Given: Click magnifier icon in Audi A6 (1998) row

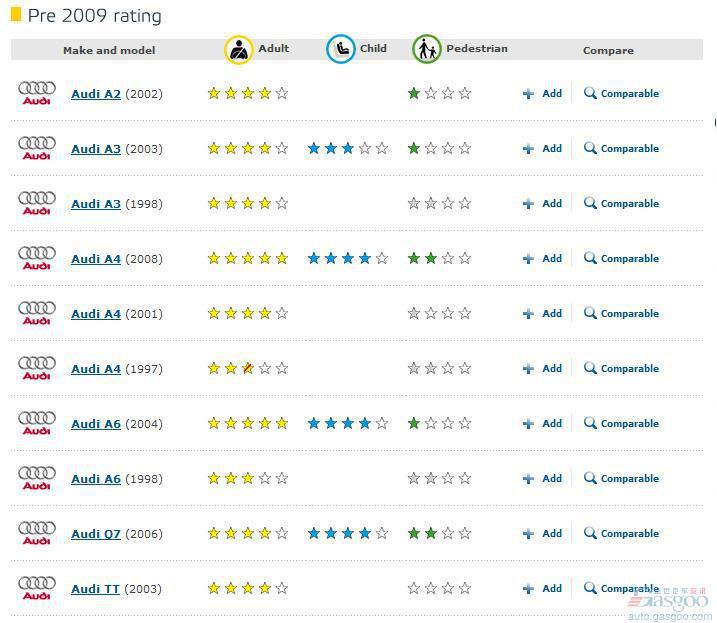Looking at the screenshot, I should (x=590, y=478).
